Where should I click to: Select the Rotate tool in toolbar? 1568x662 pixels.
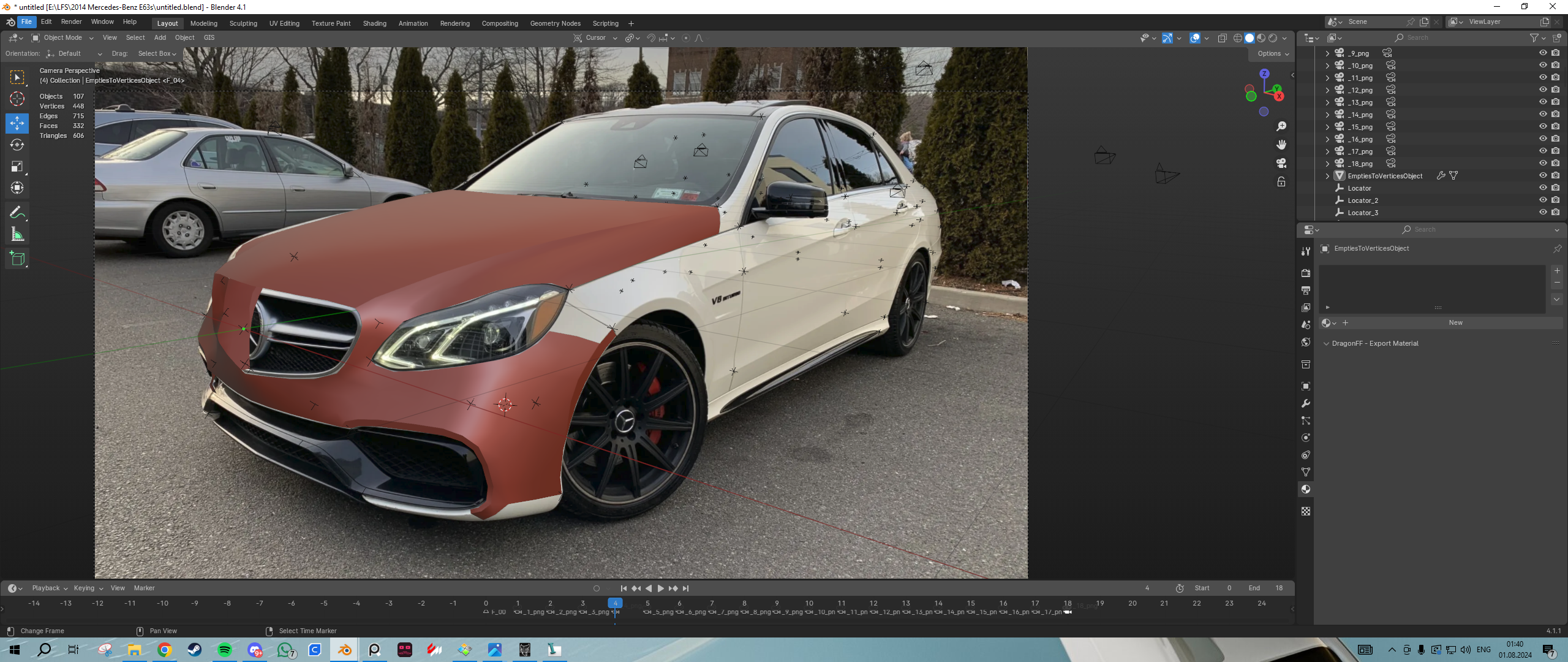[x=17, y=145]
